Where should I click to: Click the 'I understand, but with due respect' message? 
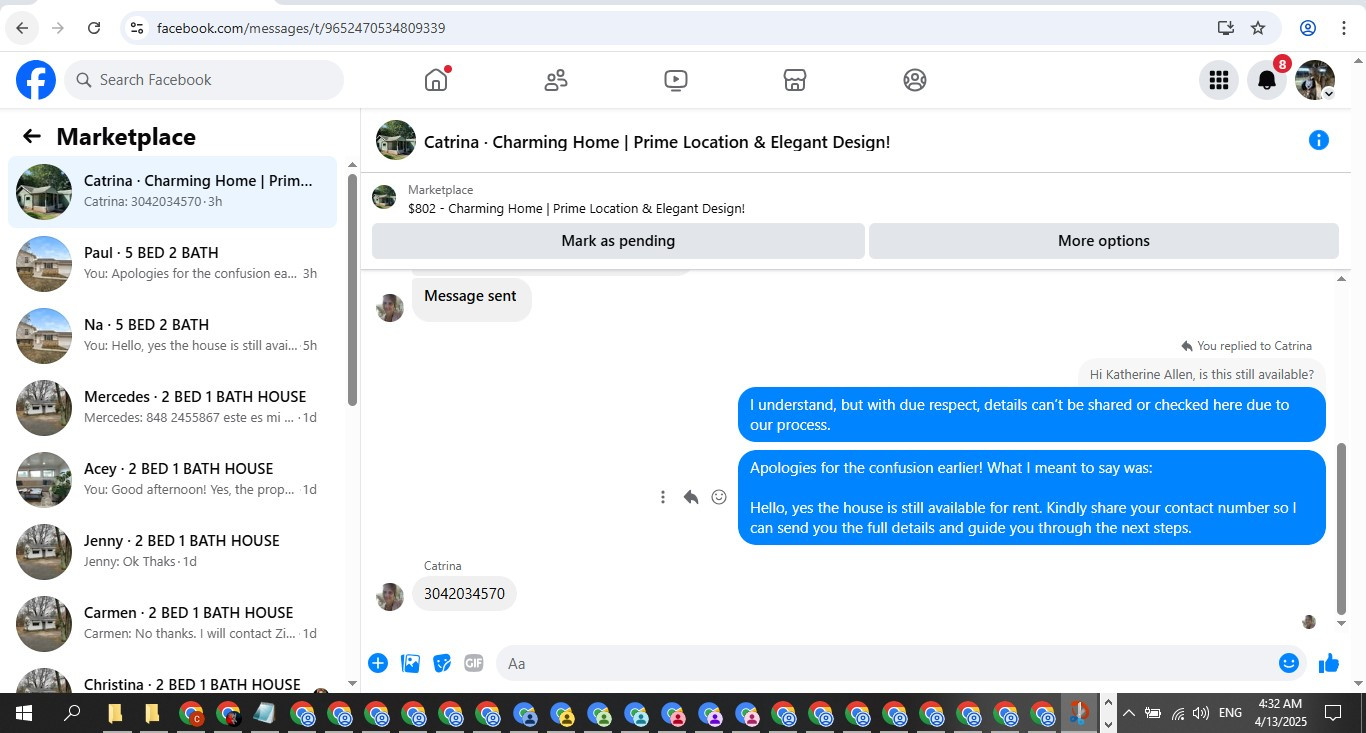(1032, 415)
